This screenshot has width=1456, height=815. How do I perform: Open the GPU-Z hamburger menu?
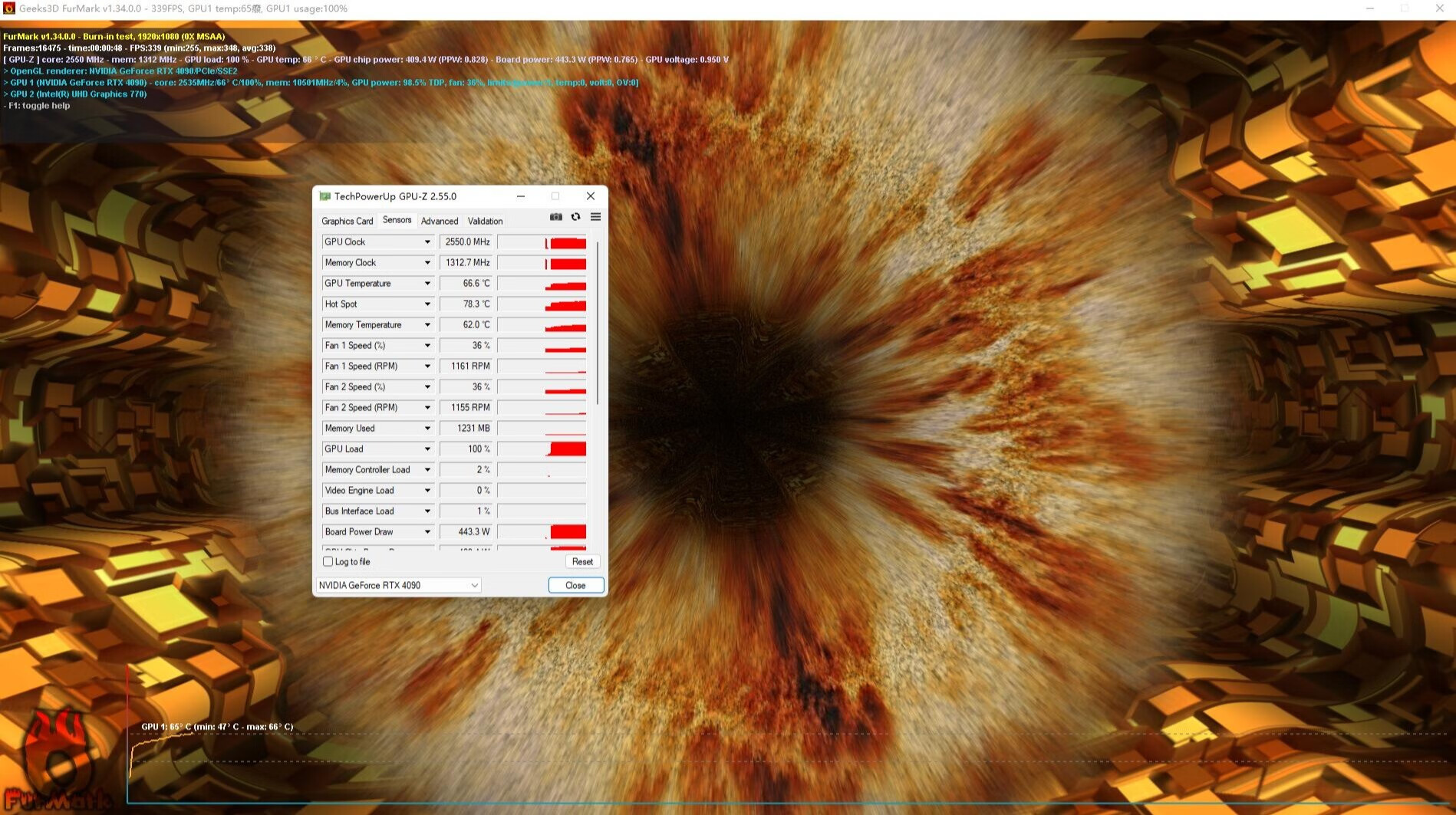[595, 217]
